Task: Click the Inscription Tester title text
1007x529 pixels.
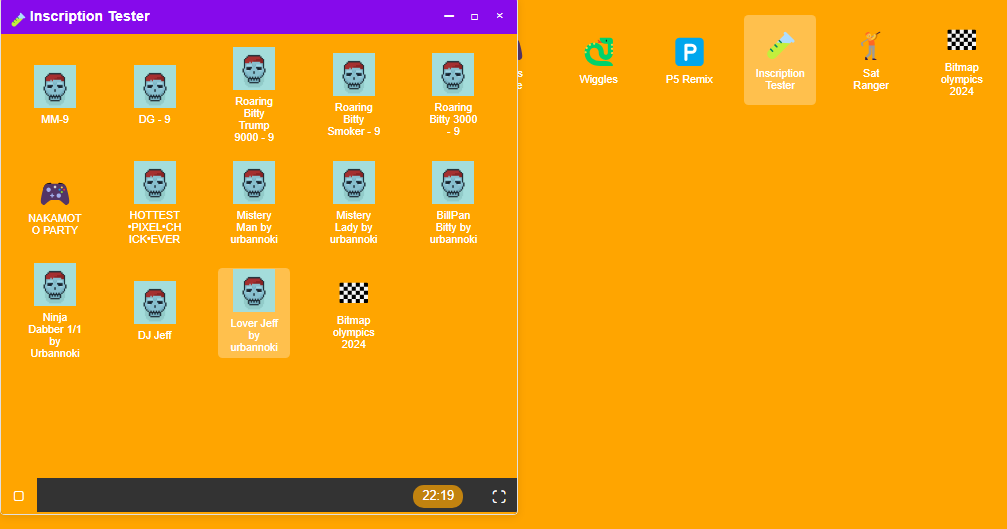Action: 90,17
